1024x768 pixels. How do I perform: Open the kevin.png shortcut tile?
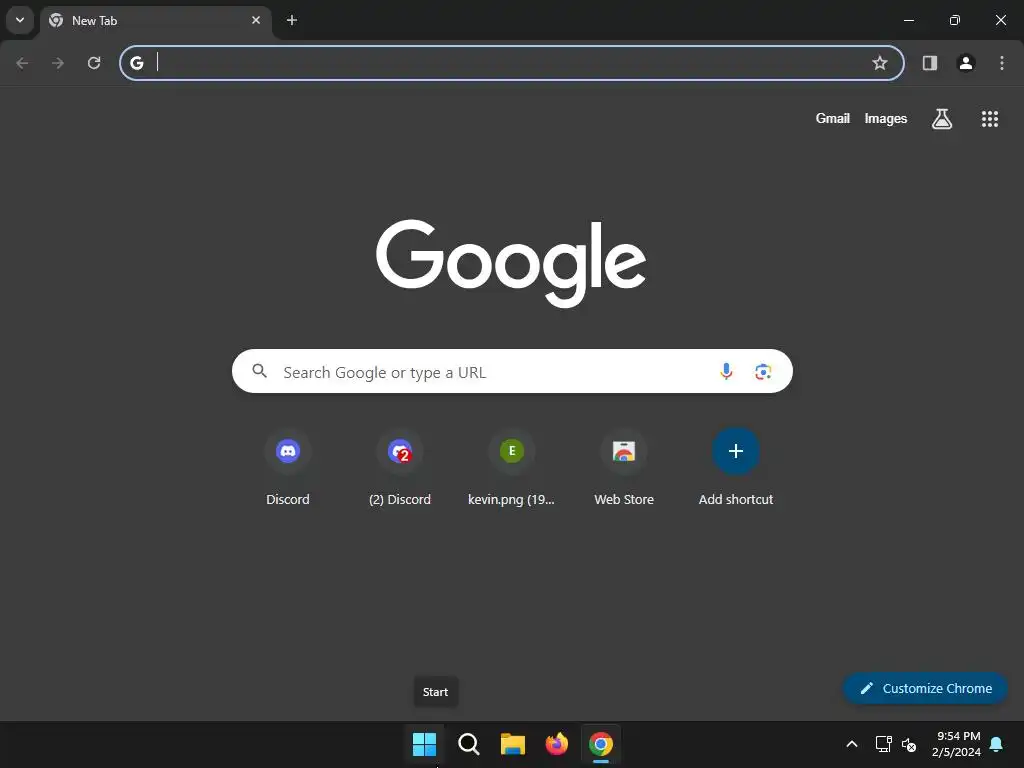511,469
